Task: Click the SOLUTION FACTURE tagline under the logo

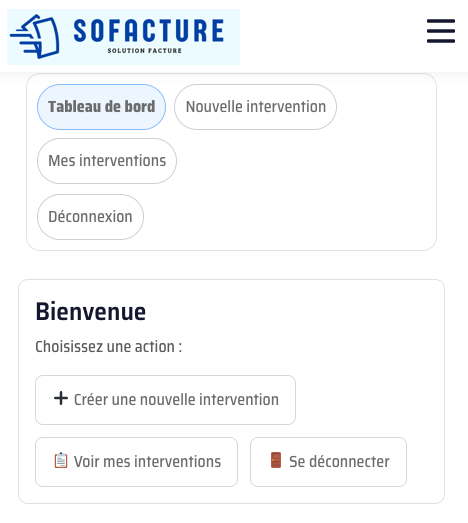Action: (x=144, y=51)
